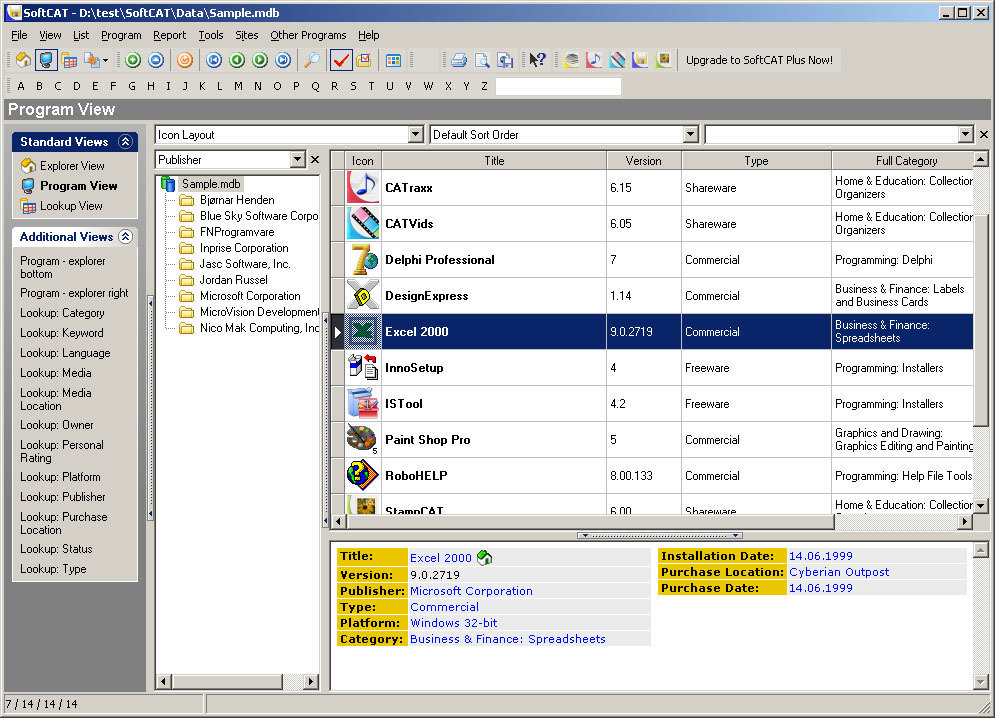Click the blue edit record toolbar icon
Screen dimensions: 995x718
(156, 60)
